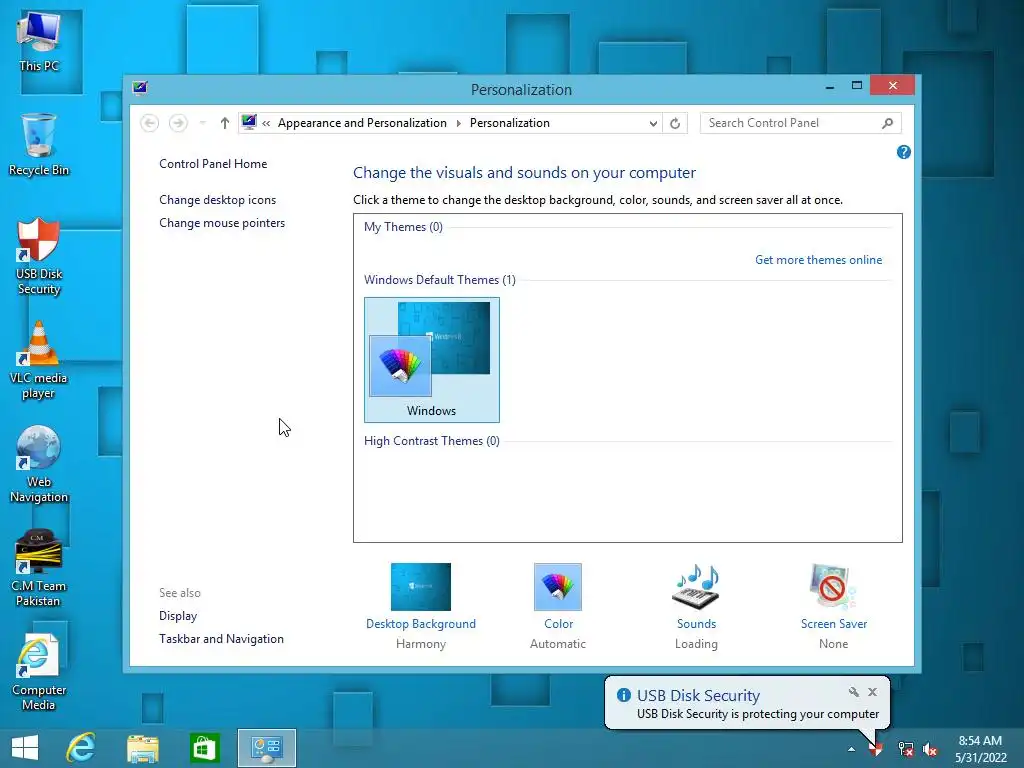Refresh the Control Panel address bar
Screen dimensions: 1024x768
click(675, 123)
